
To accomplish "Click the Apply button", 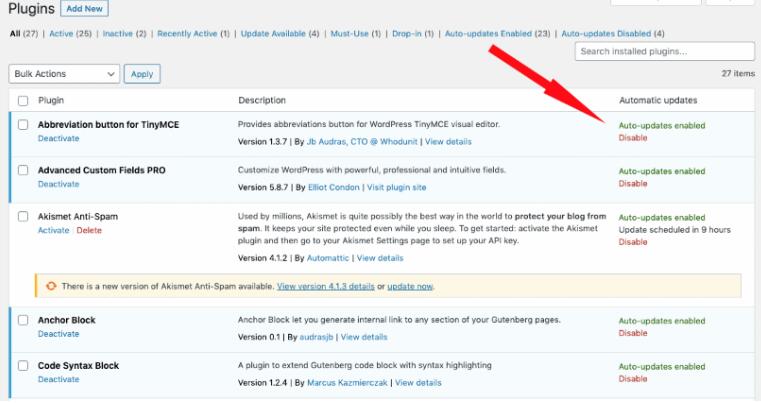I will 142,74.
